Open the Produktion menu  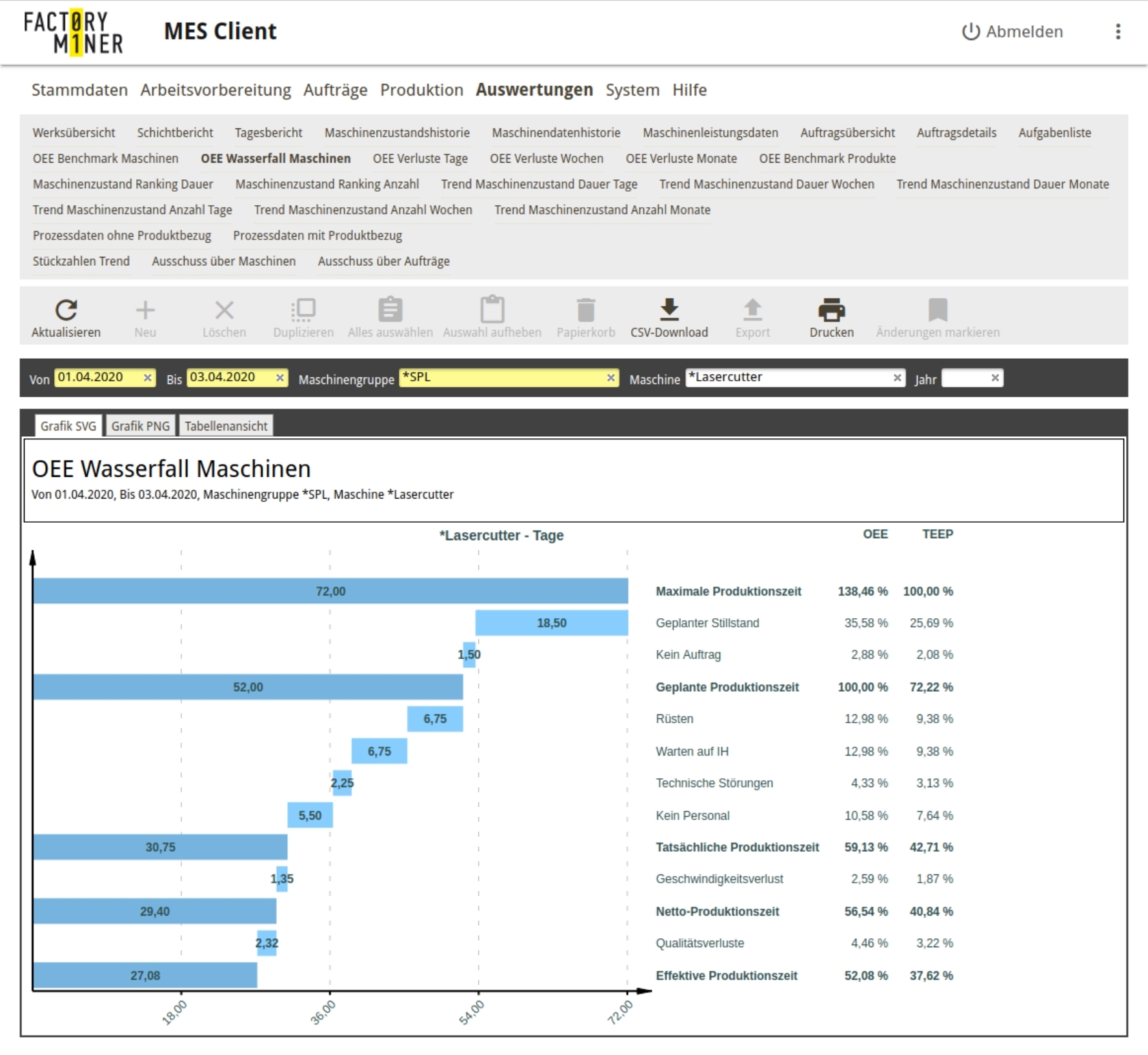click(421, 90)
